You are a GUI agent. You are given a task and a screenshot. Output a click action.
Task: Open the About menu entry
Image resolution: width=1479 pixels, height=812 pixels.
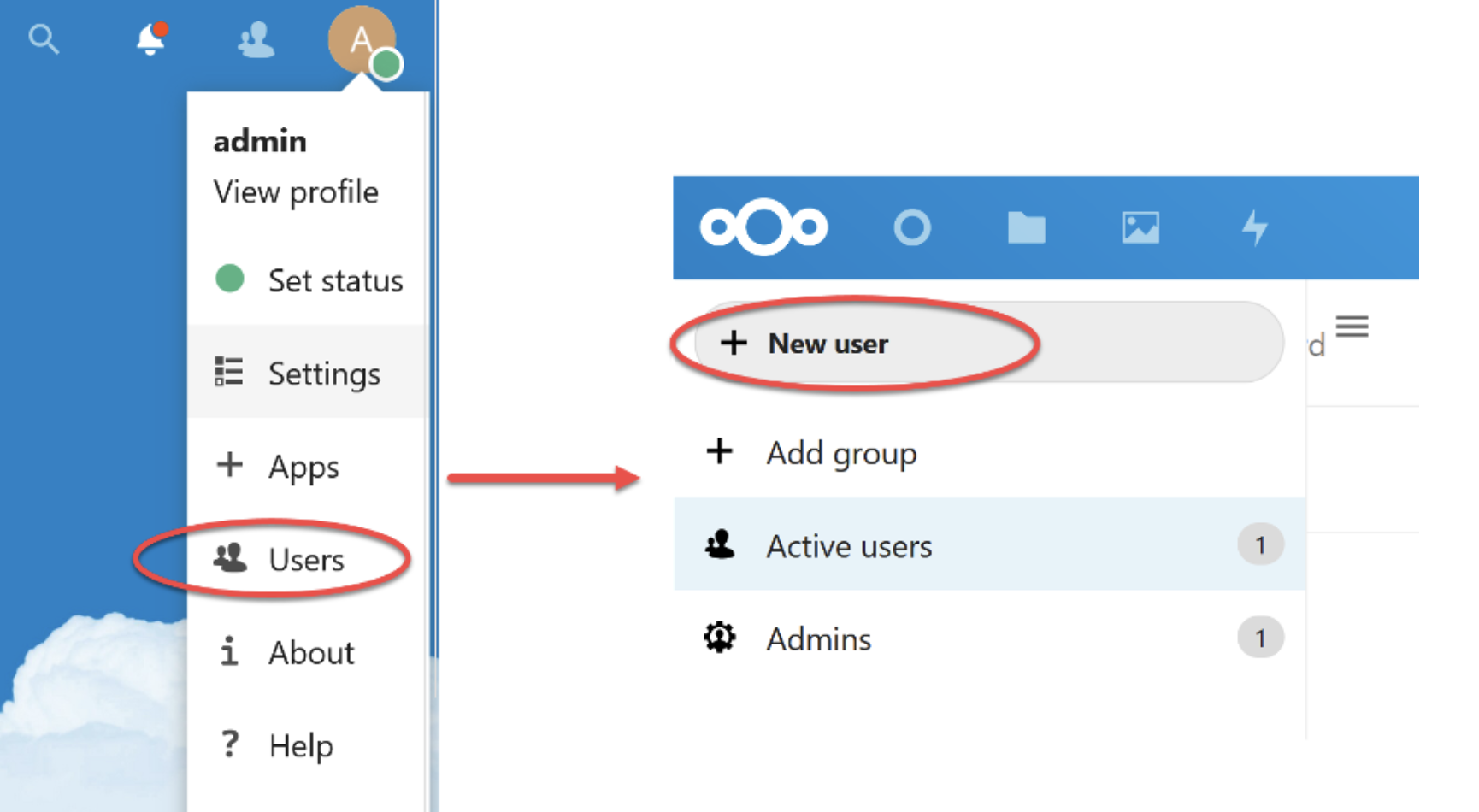coord(308,652)
